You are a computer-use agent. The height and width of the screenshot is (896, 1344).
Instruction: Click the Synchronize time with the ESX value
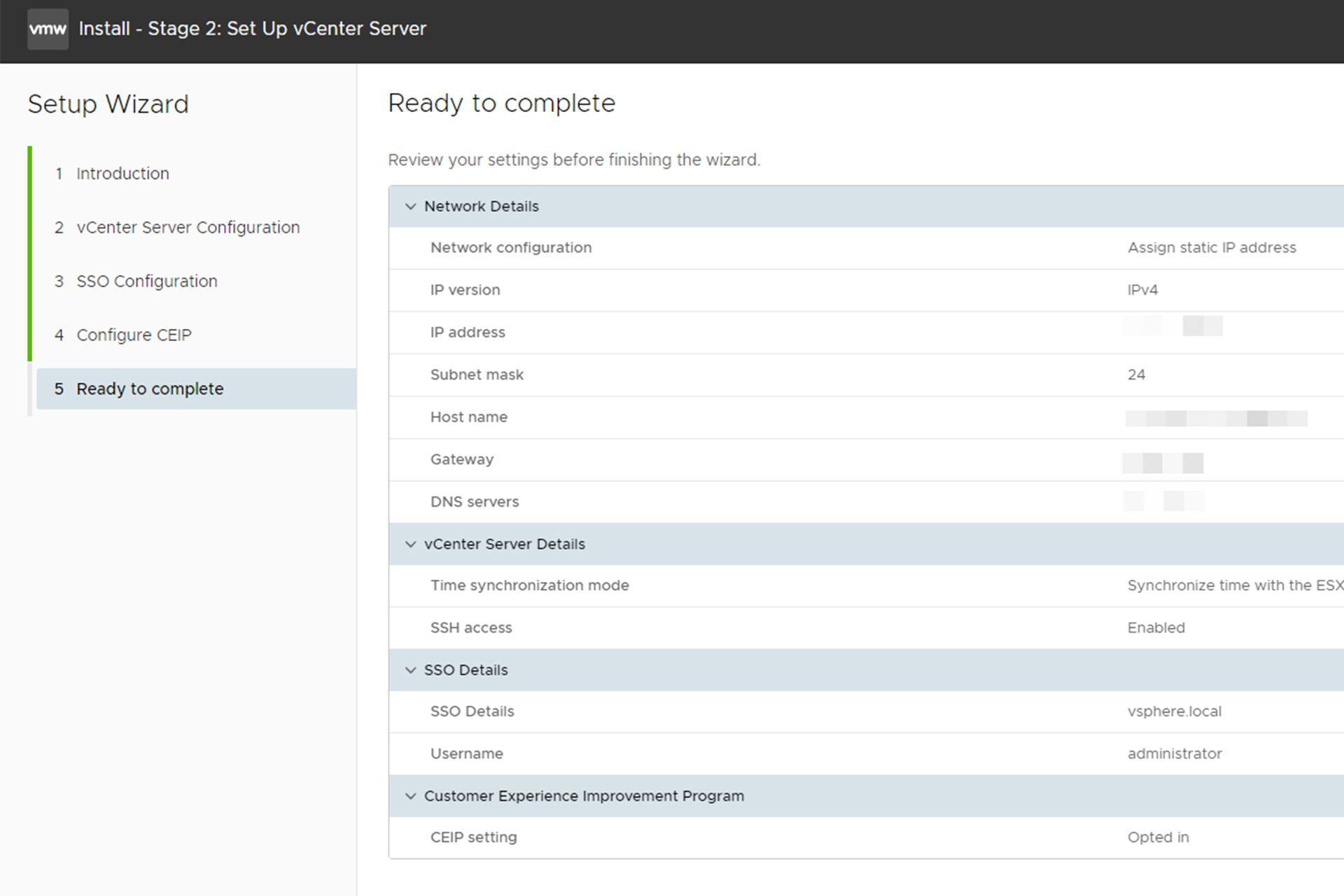1235,585
